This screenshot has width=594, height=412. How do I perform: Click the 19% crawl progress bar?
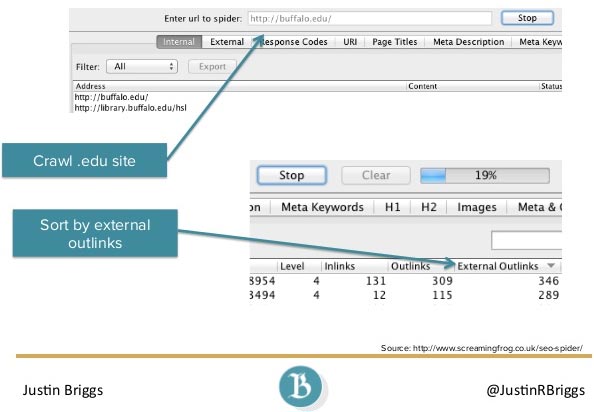485,175
